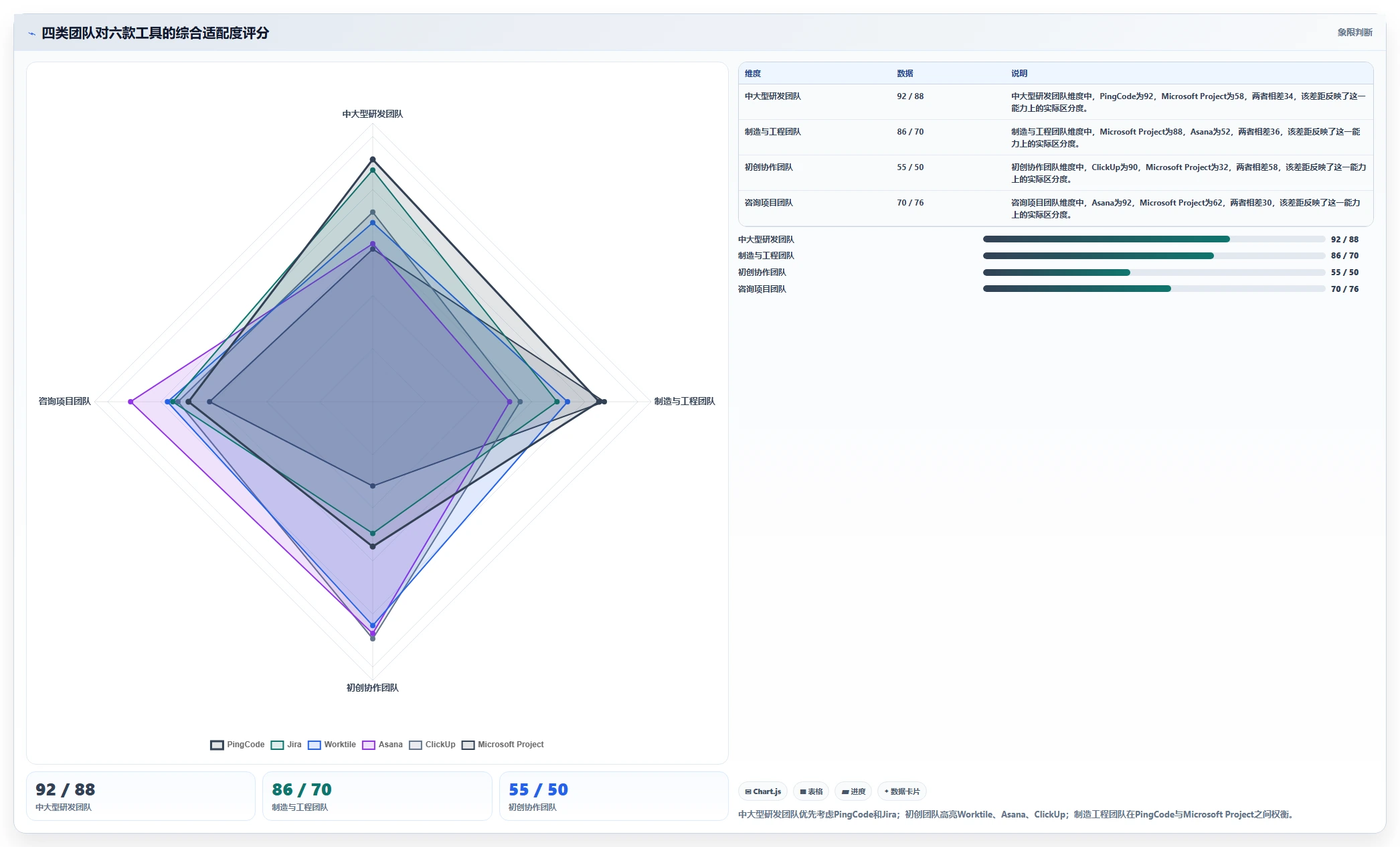This screenshot has width=1400, height=847.
Task: Click the title 四类团队对六款工具的综合适配度评分
Action: 155,33
